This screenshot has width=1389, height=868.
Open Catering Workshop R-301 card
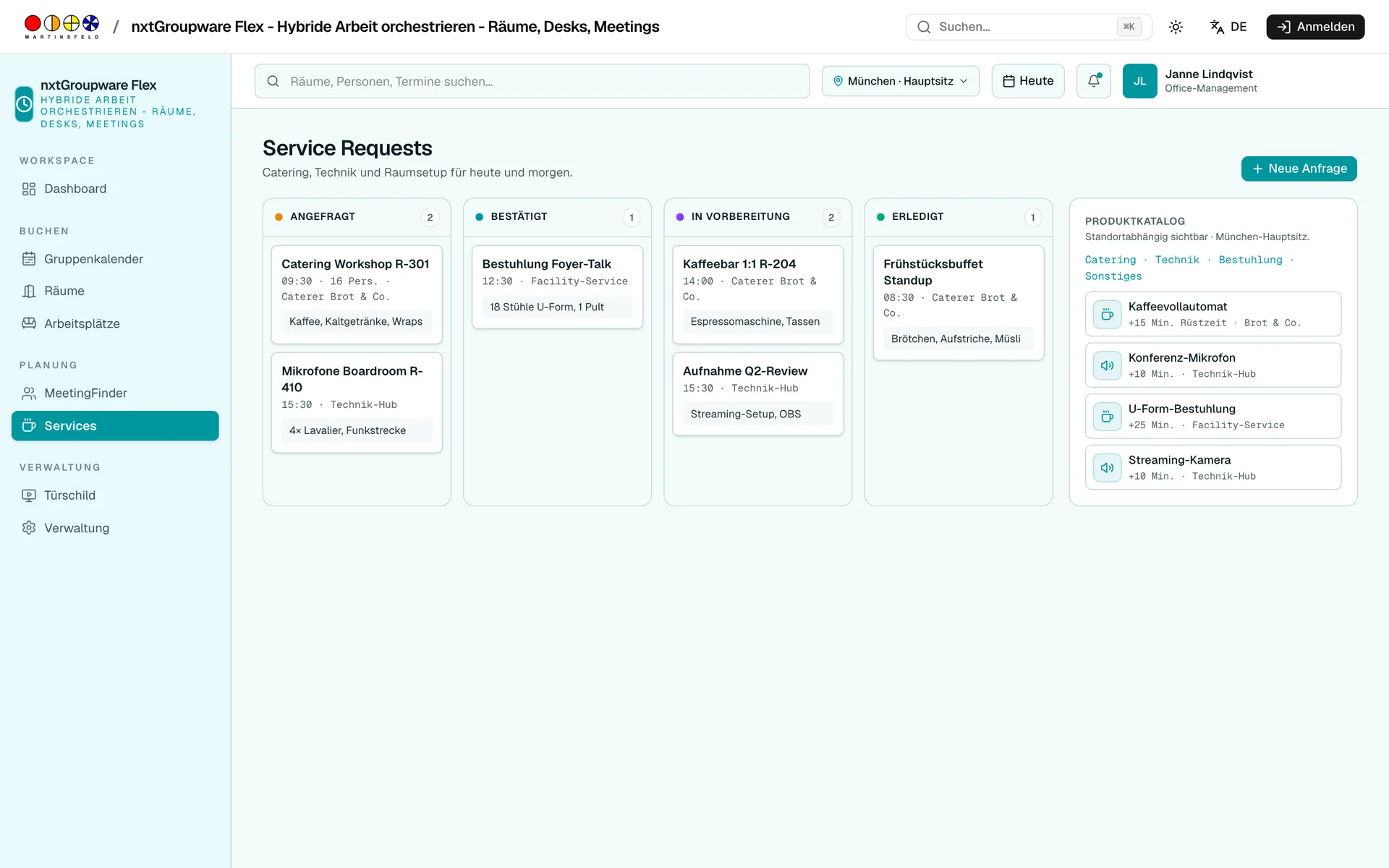point(356,294)
